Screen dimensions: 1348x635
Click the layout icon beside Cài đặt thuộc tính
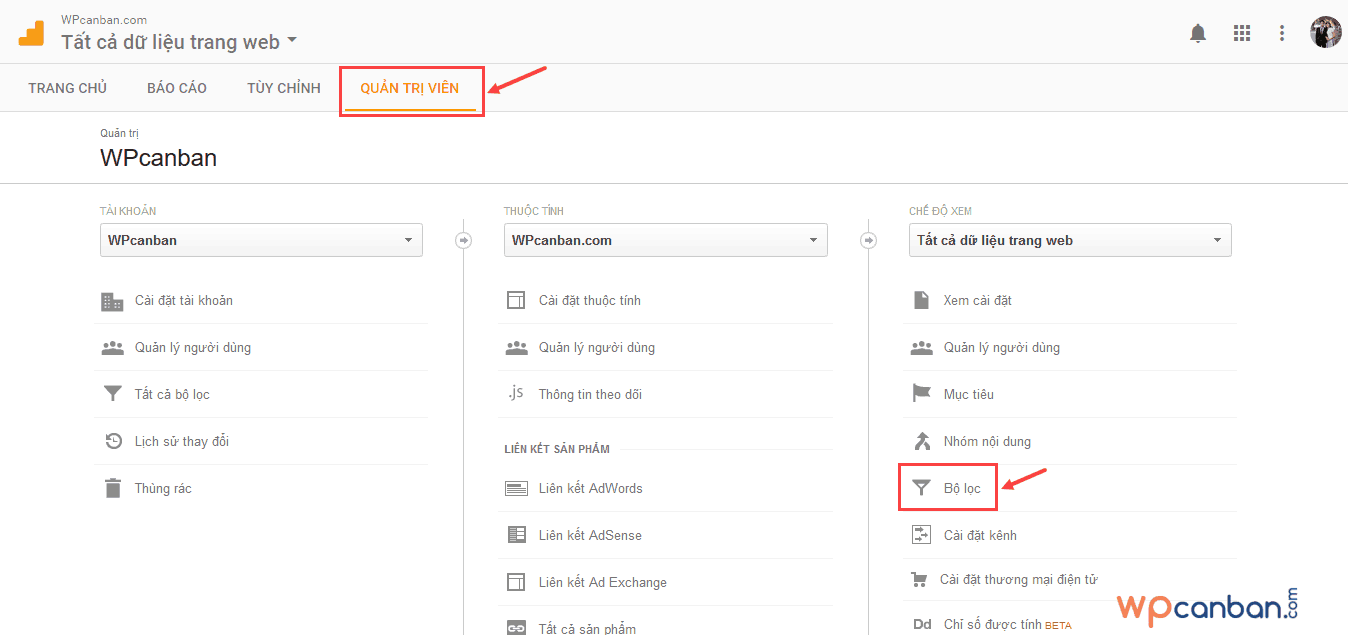click(x=516, y=301)
